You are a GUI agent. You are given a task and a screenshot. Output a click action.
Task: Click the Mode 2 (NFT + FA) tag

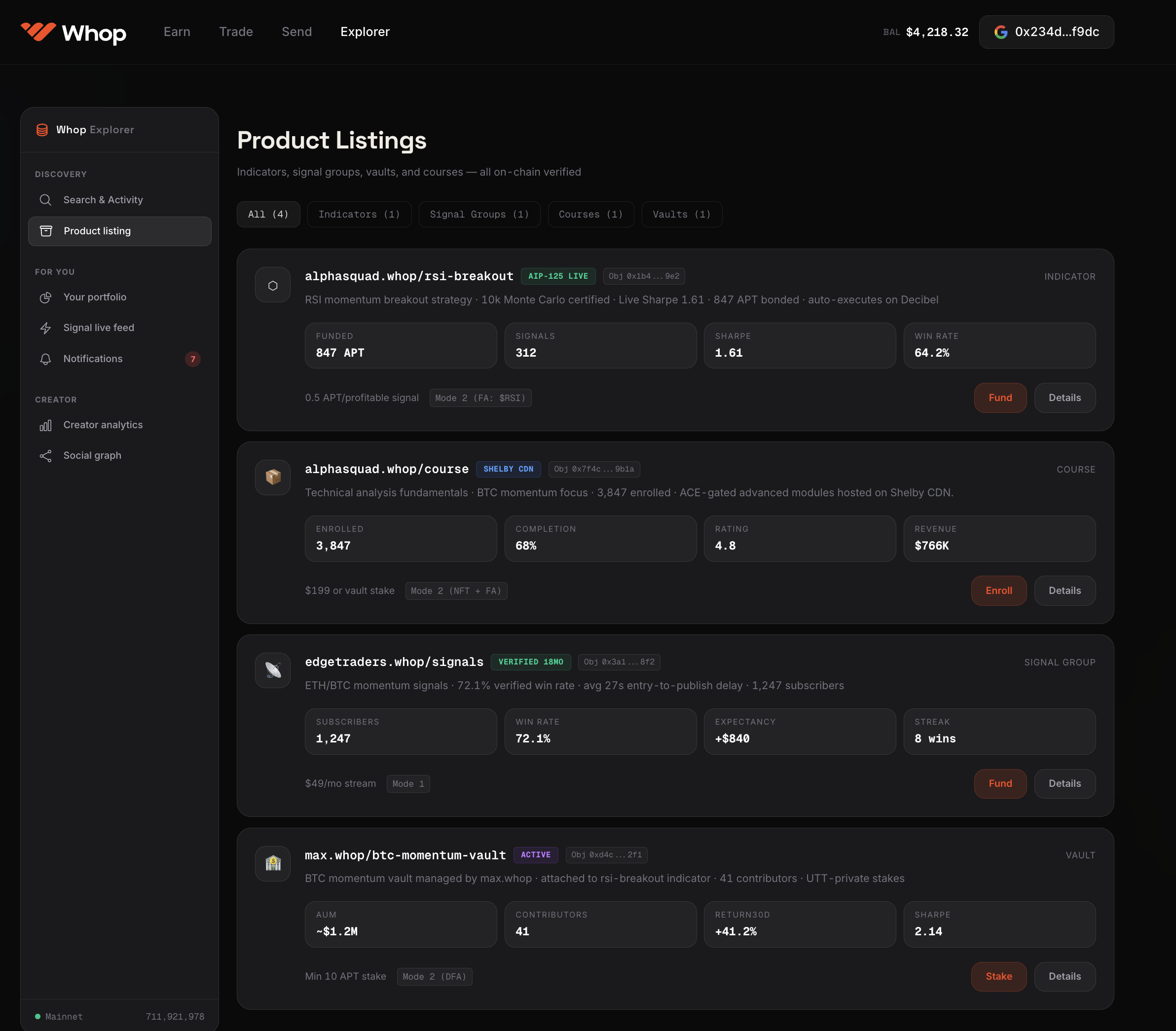coord(456,591)
